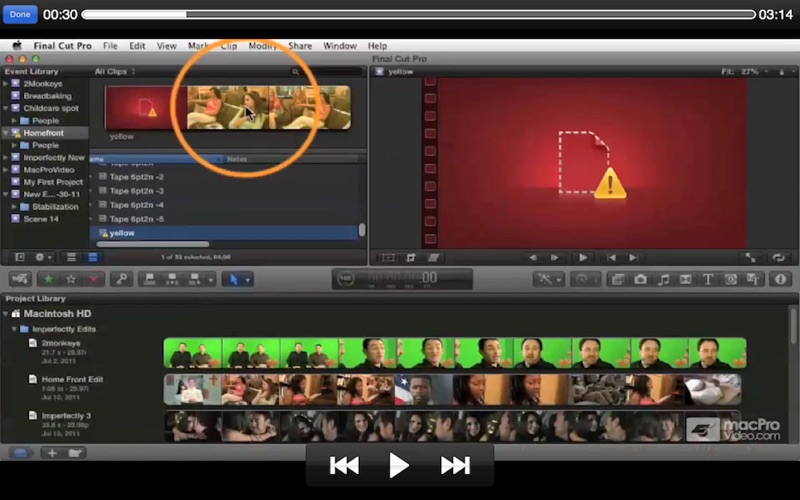Click the Done button on the video player
Viewport: 800px width, 500px height.
[x=20, y=14]
